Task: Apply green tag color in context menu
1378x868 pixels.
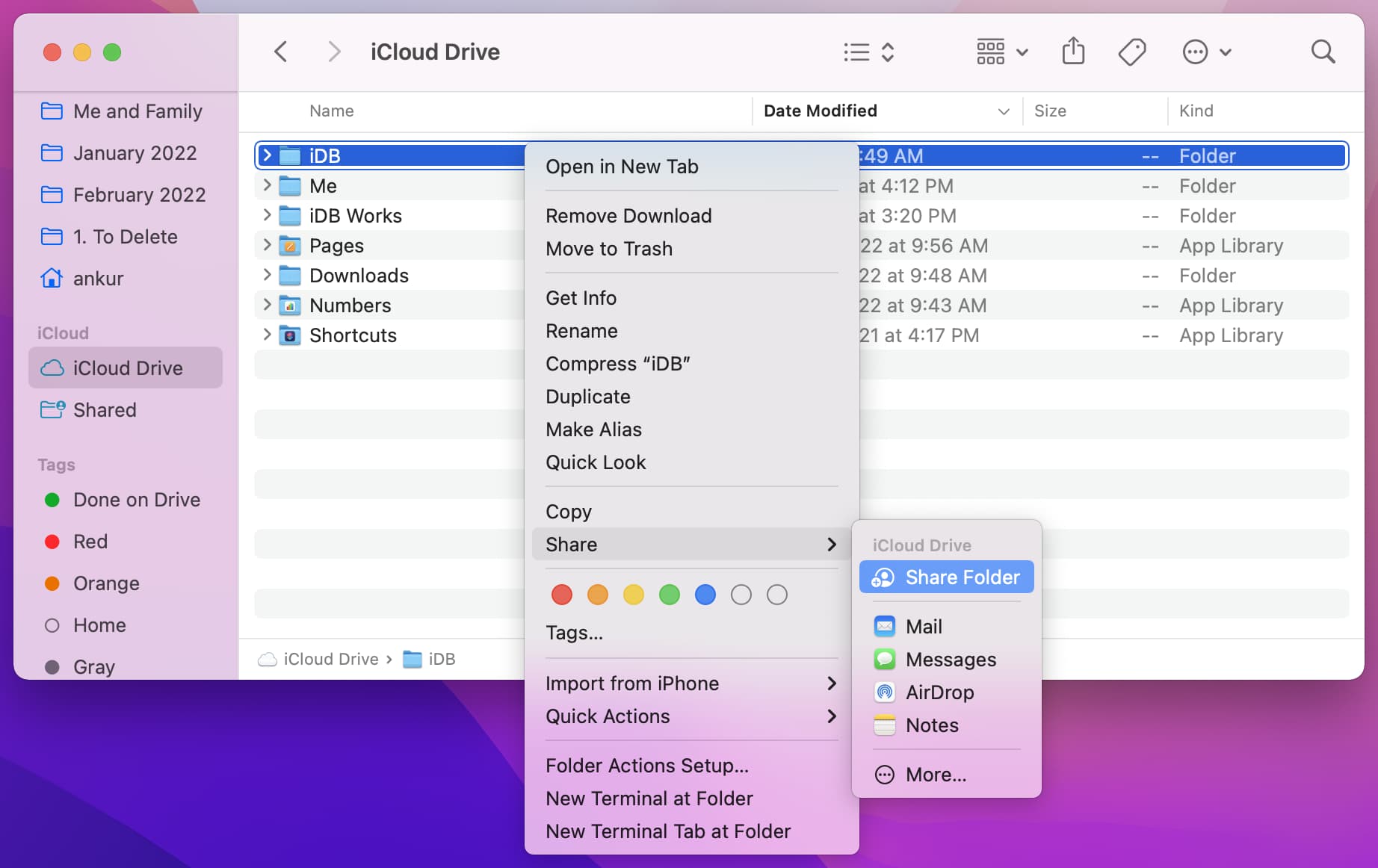Action: pos(670,595)
